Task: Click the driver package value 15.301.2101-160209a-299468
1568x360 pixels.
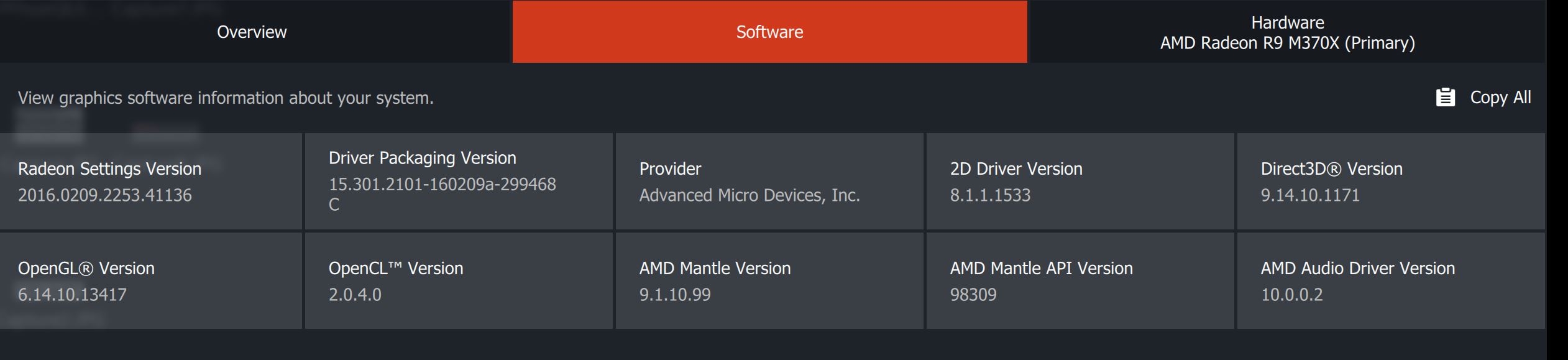Action: [x=442, y=185]
